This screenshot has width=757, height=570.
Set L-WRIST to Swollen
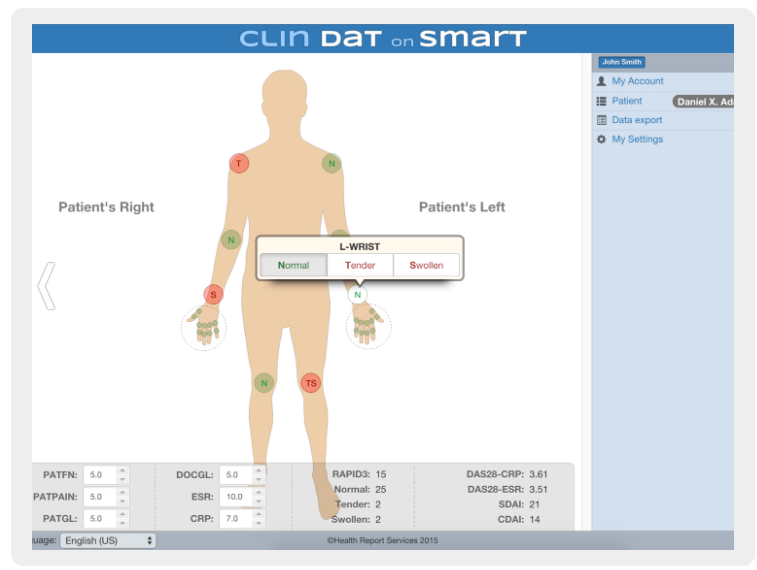[426, 265]
